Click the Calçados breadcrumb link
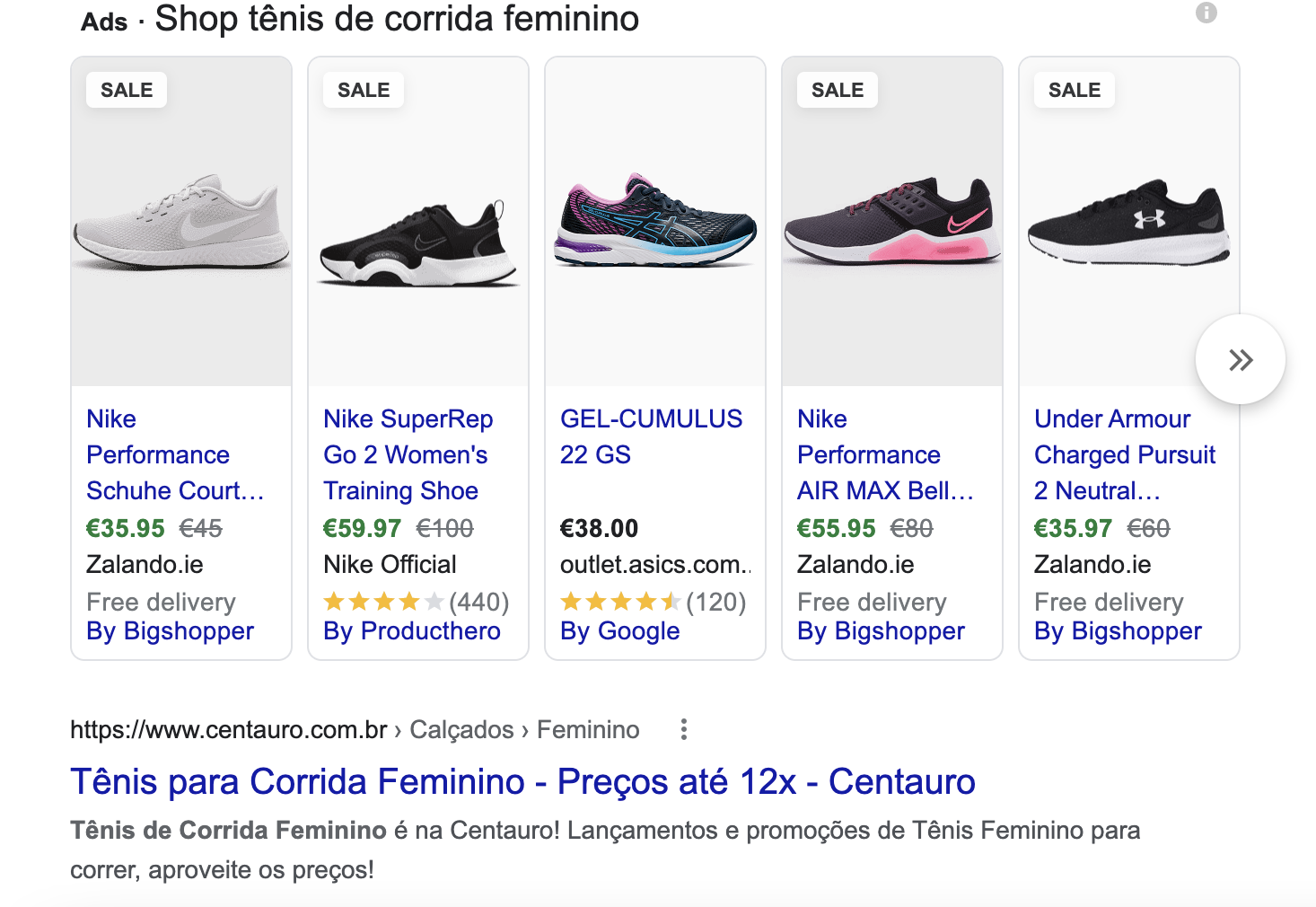 click(x=461, y=729)
